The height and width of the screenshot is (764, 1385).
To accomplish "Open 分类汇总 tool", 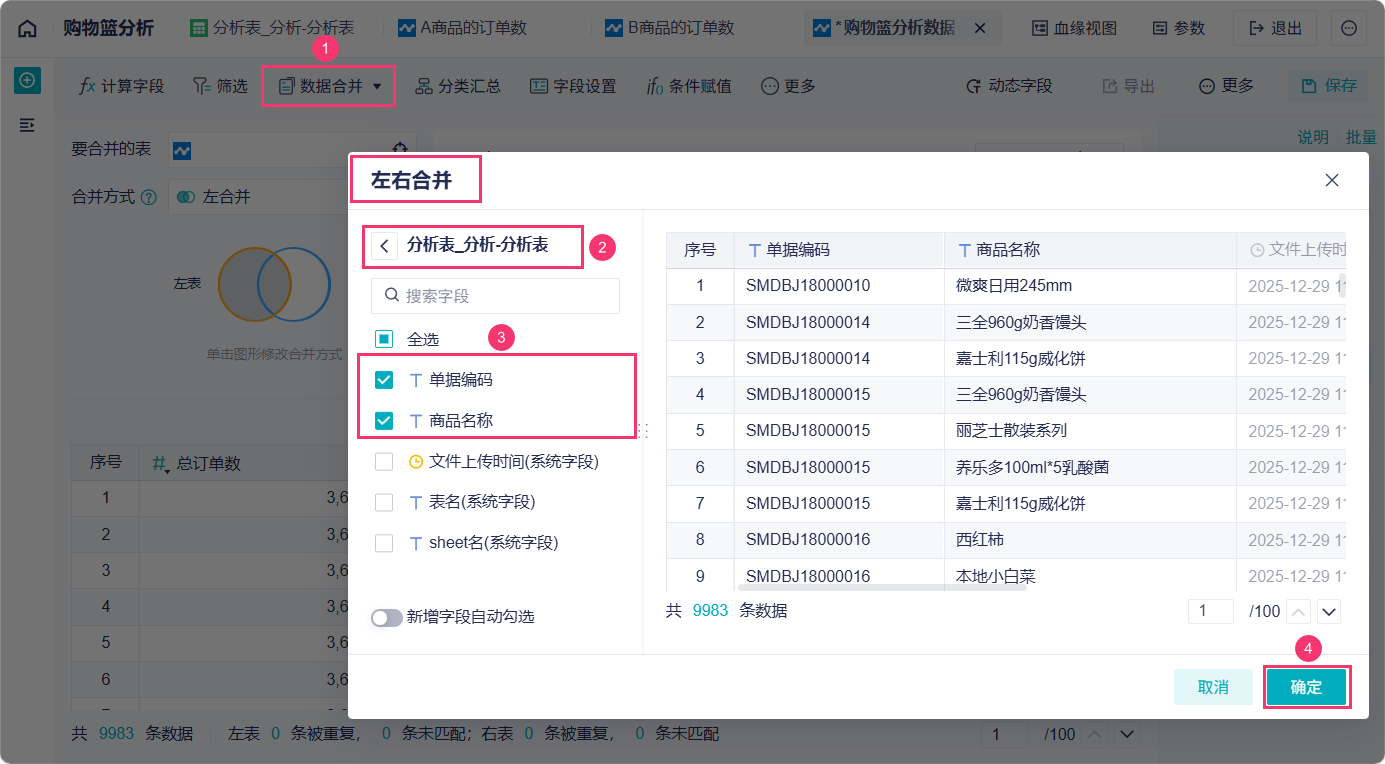I will pos(458,86).
